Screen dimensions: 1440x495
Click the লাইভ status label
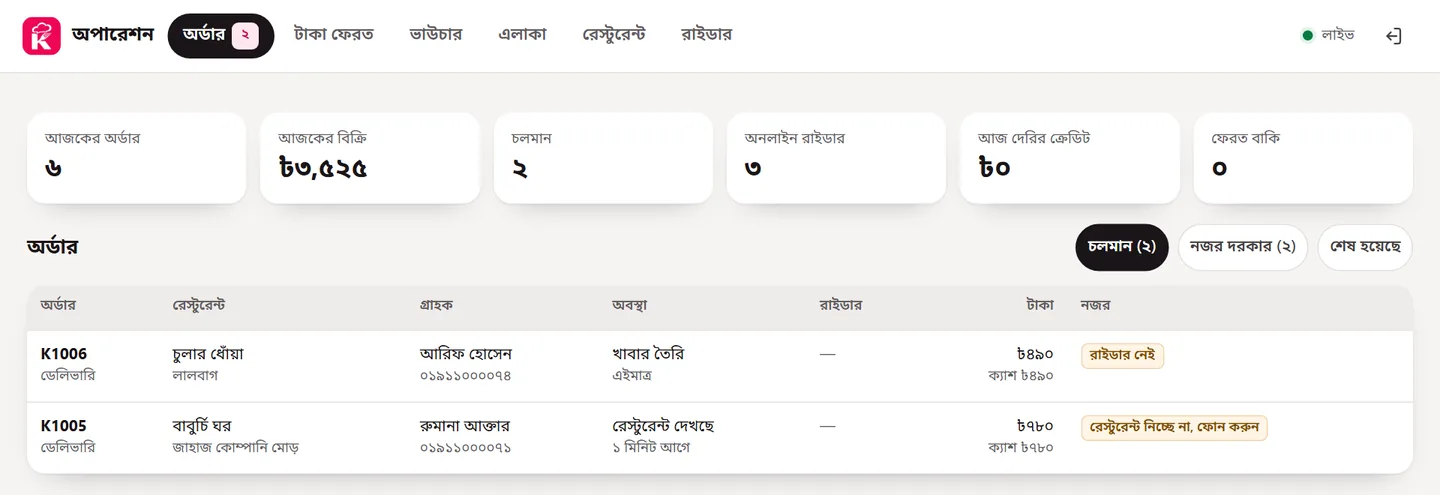tap(1338, 36)
